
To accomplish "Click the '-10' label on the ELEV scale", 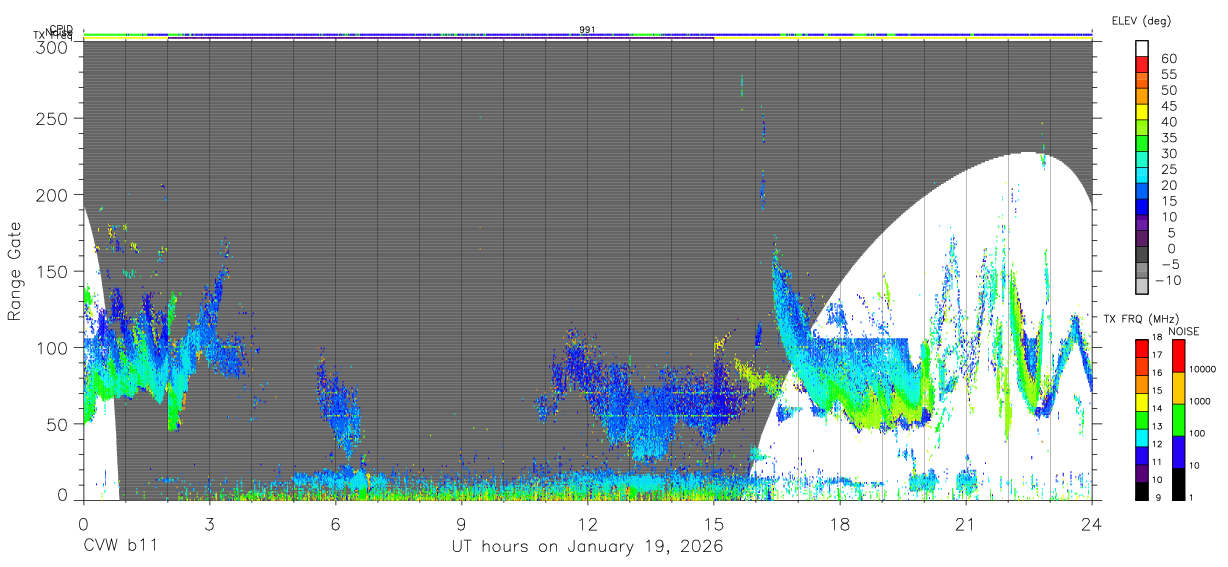I will click(1170, 280).
